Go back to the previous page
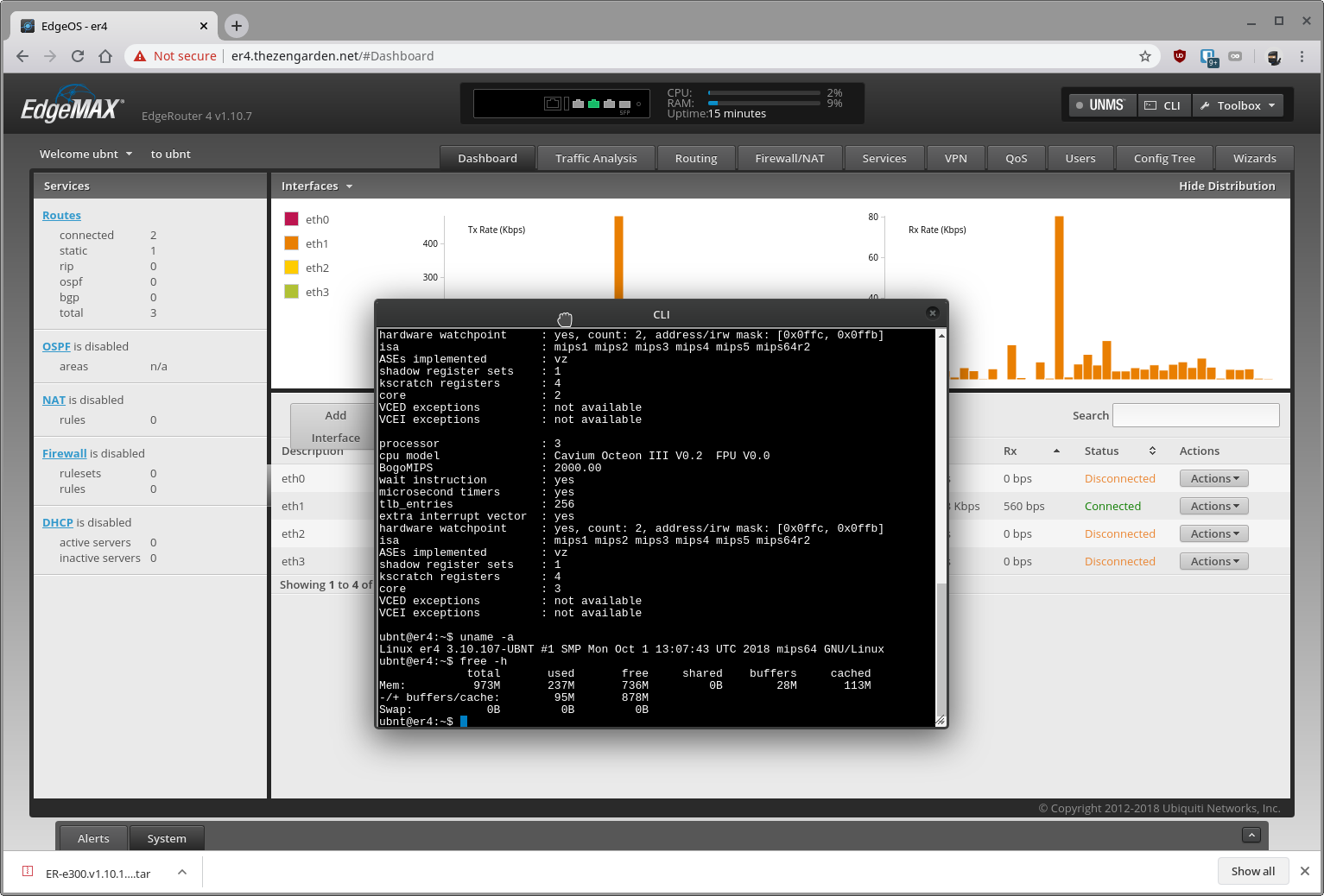Image resolution: width=1324 pixels, height=896 pixels. (22, 56)
